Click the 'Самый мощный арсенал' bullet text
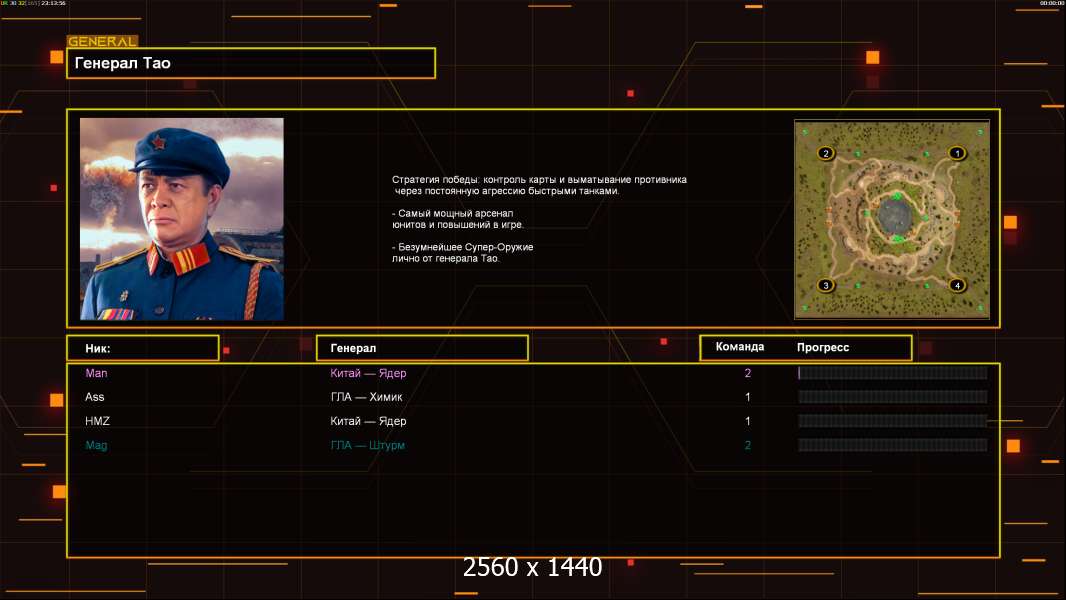 (x=458, y=219)
